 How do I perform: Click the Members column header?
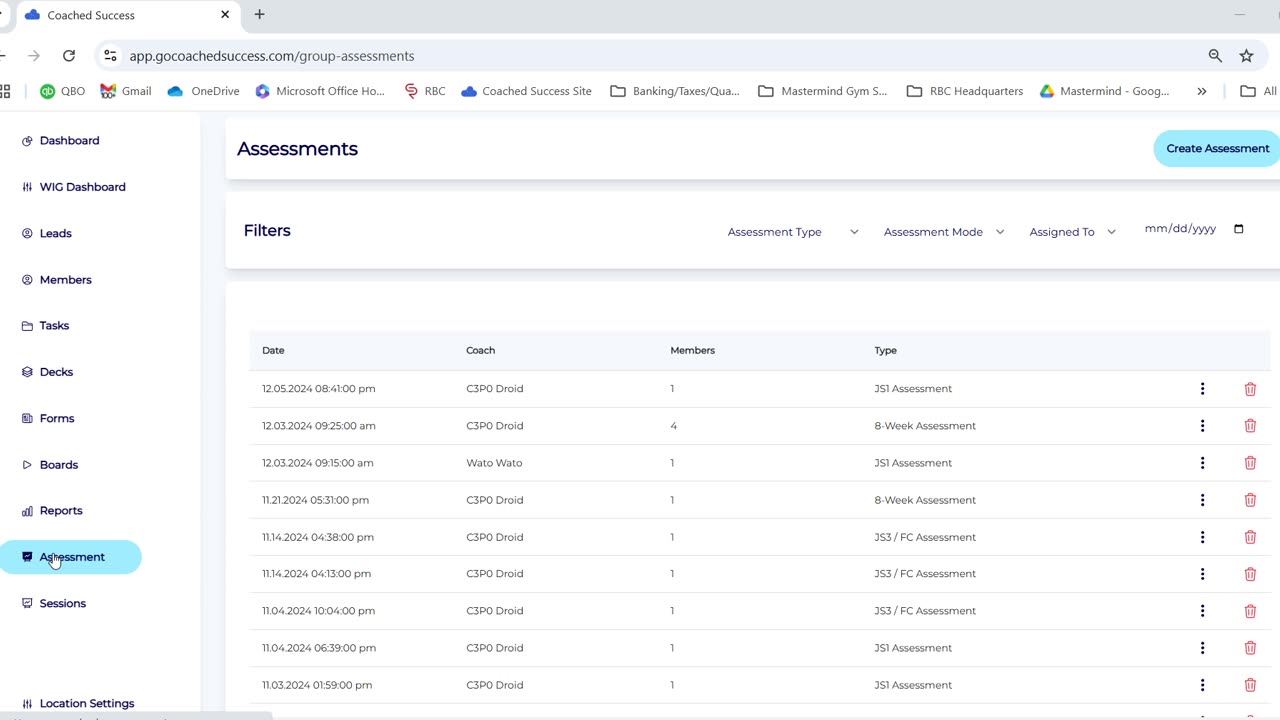tap(692, 351)
